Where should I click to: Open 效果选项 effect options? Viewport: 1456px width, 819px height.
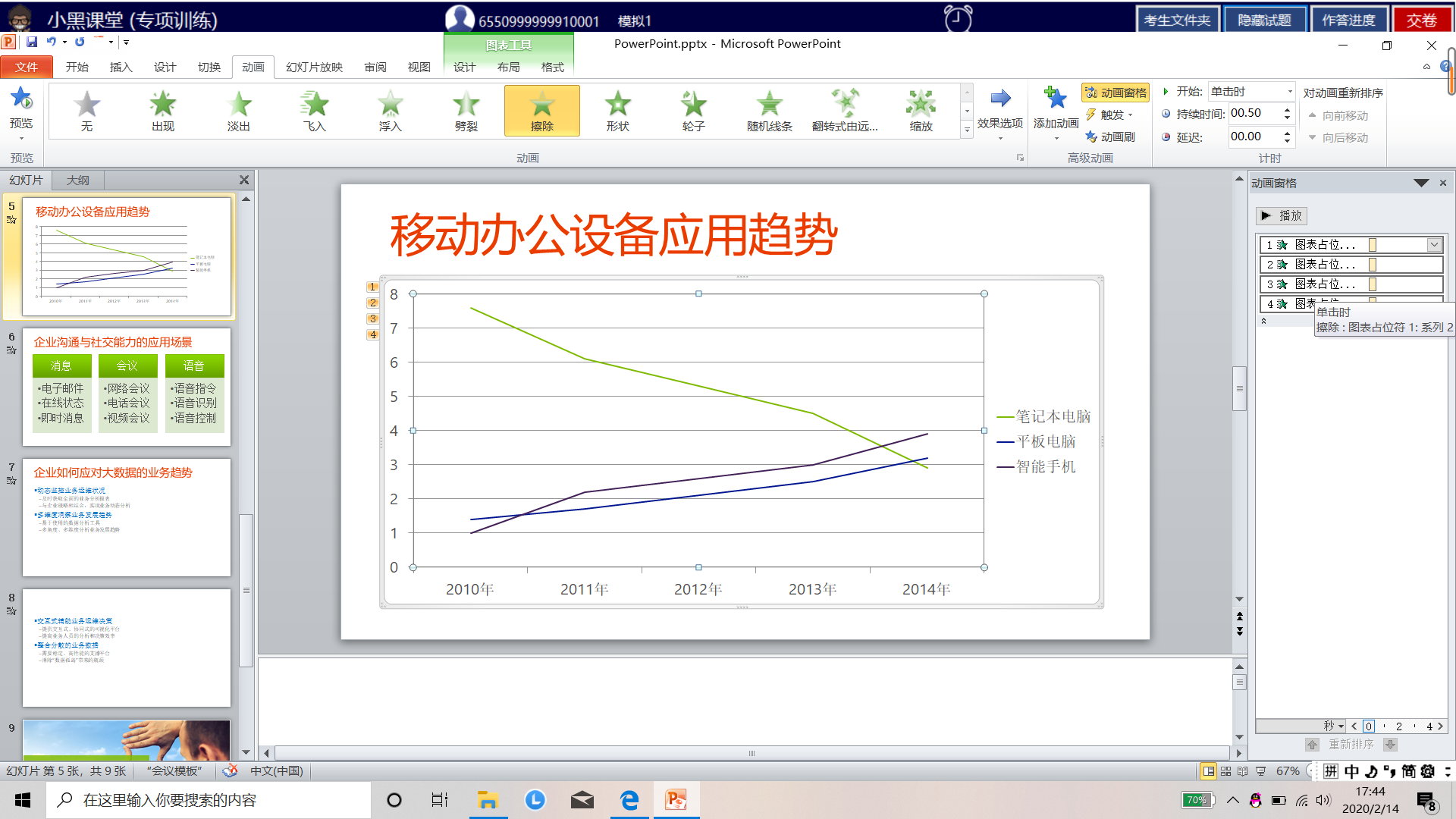(x=1000, y=114)
